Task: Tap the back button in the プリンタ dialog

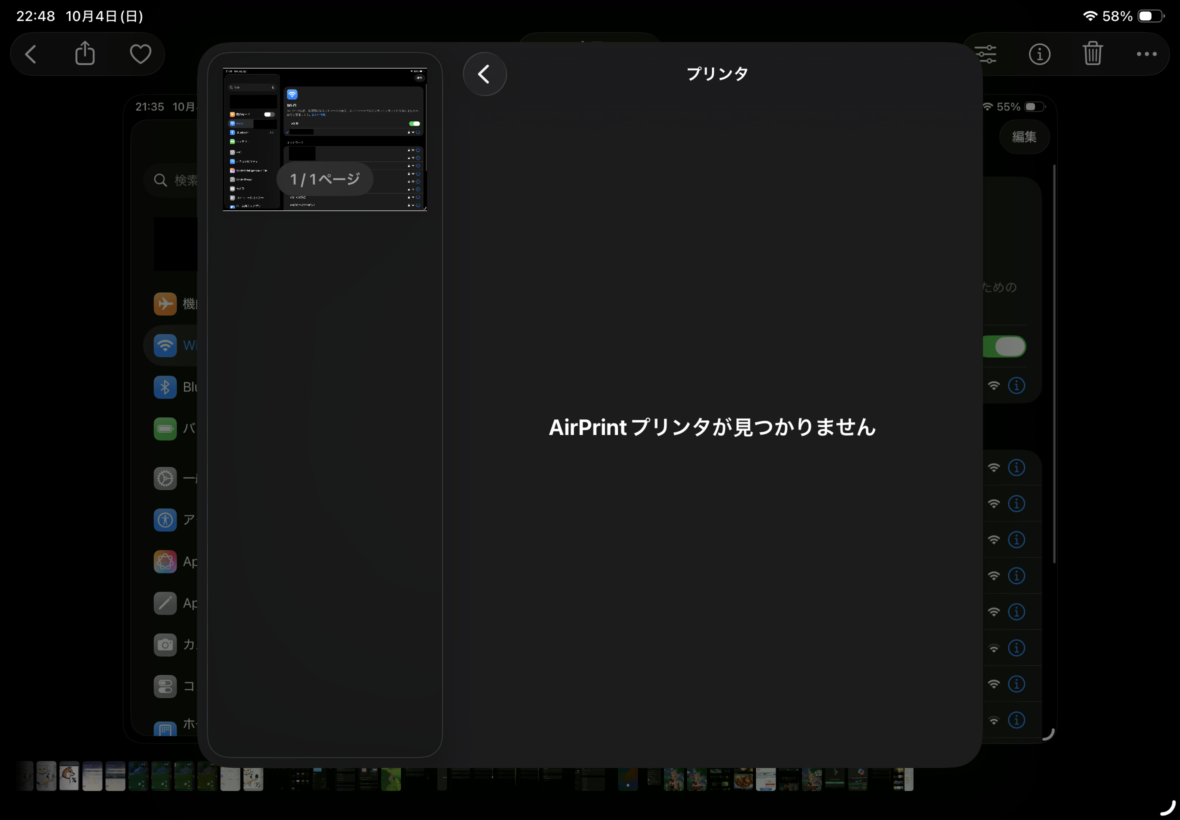Action: 485,74
